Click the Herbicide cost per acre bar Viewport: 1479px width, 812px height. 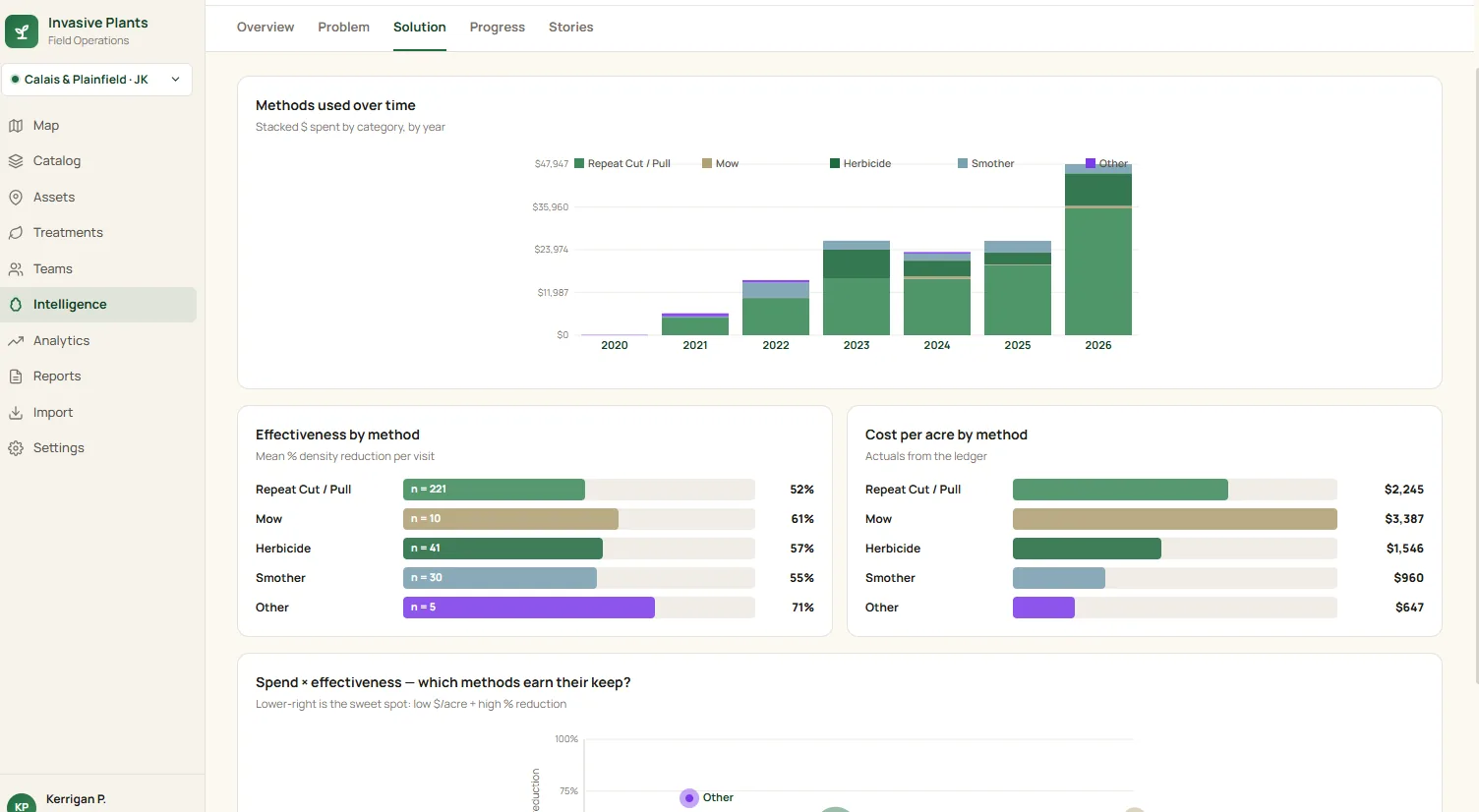pyautogui.click(x=1087, y=549)
